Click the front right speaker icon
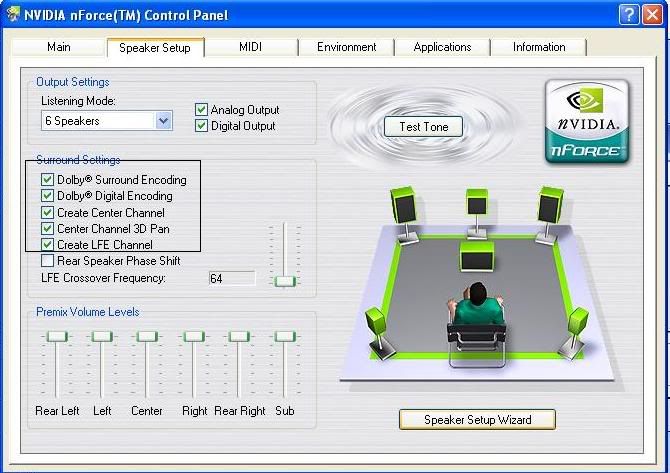670x473 pixels. pos(549,206)
